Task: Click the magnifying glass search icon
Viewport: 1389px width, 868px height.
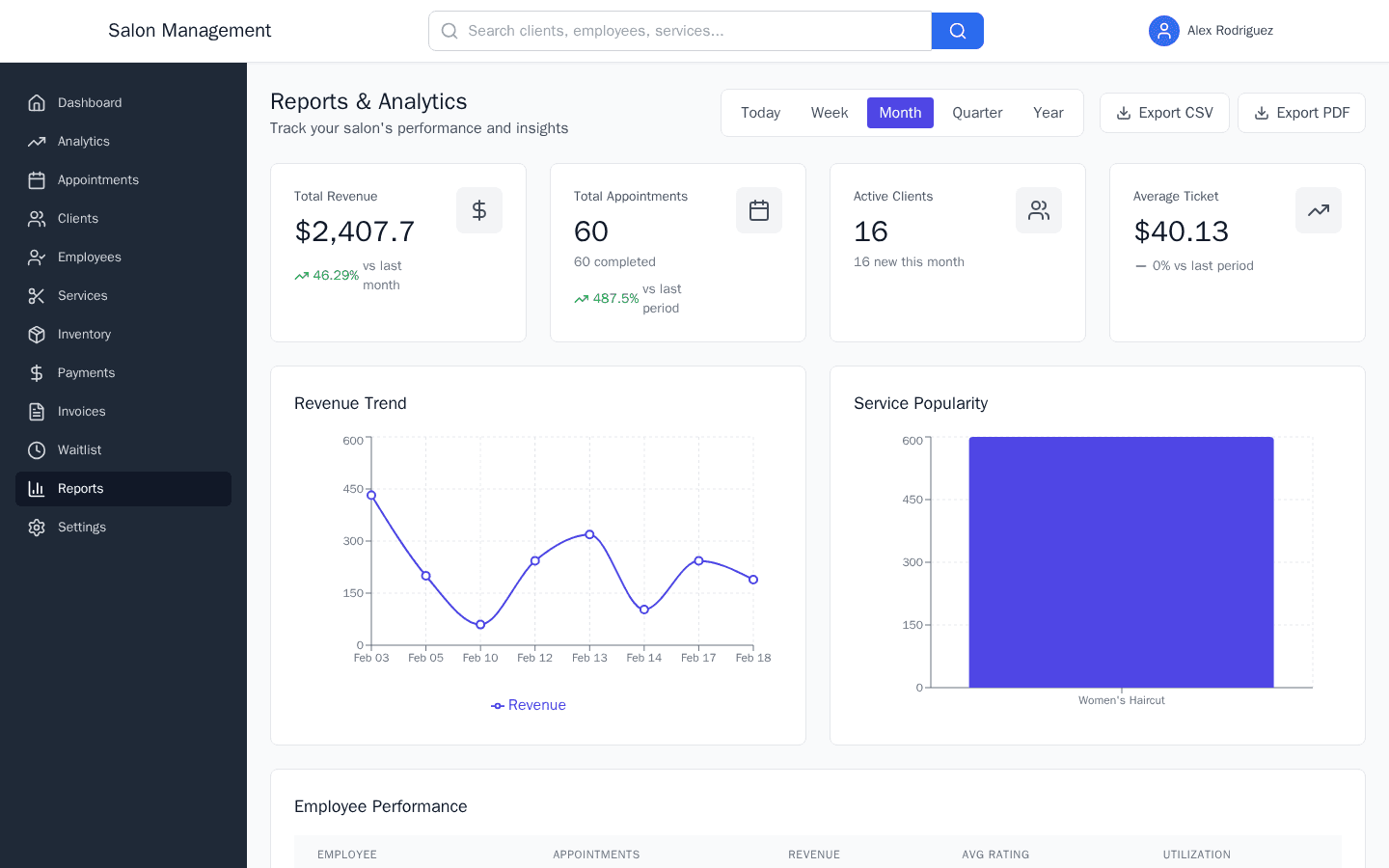Action: click(x=957, y=31)
